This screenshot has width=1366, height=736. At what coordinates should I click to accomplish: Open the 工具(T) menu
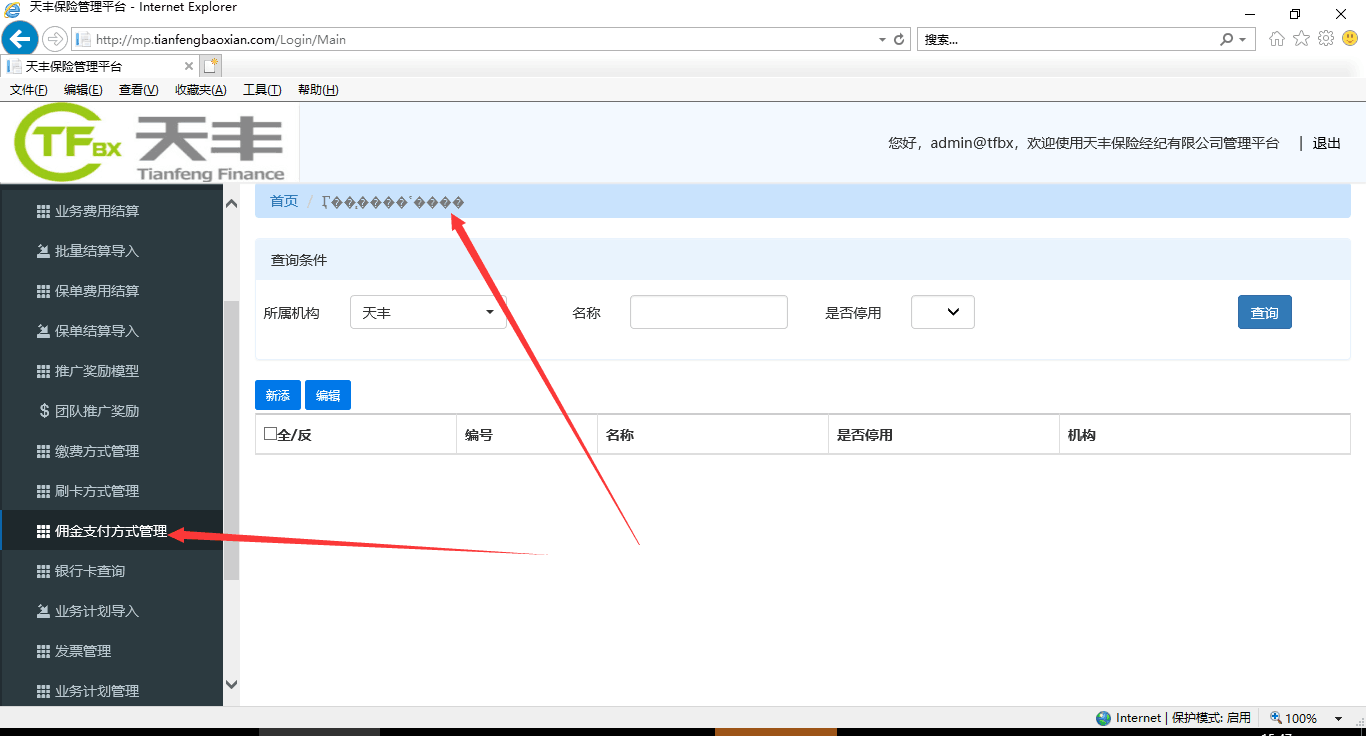coord(262,90)
